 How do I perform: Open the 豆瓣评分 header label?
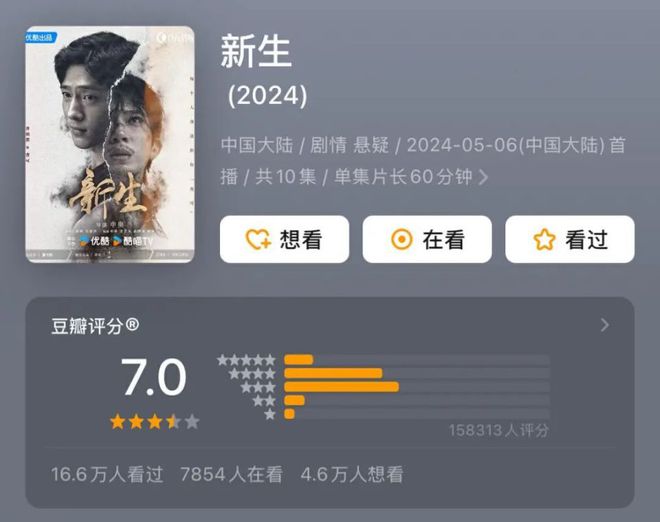95,326
